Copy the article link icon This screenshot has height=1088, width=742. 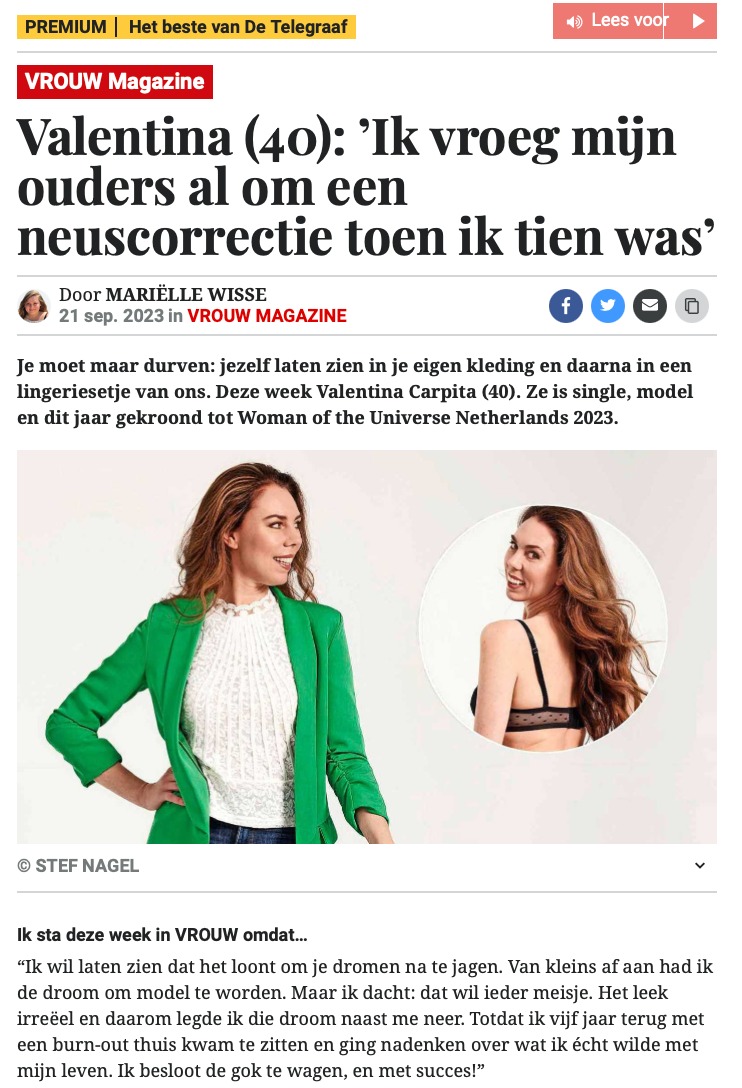point(692,306)
